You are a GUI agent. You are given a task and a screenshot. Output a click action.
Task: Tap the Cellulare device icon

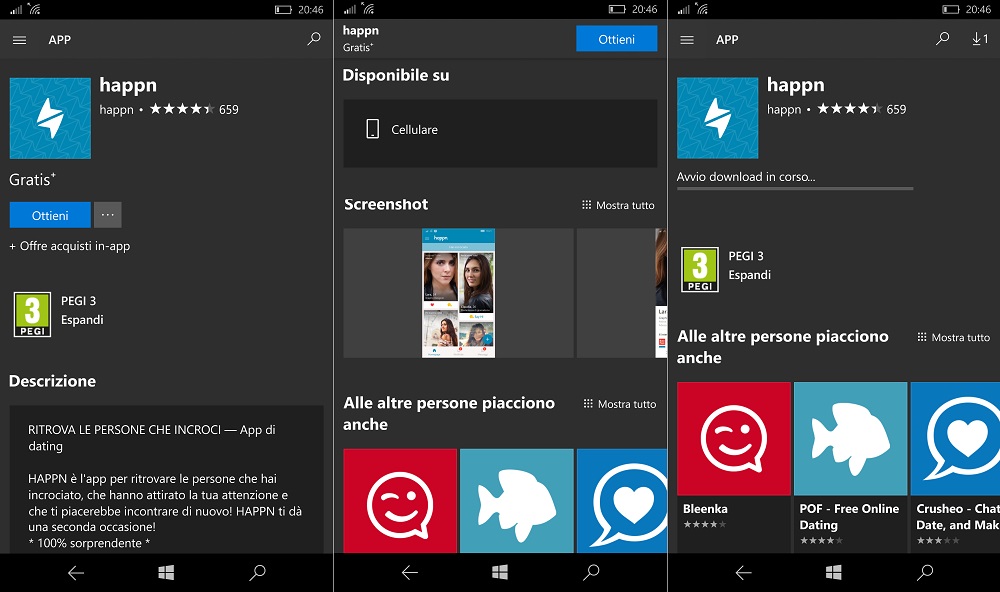tap(372, 129)
